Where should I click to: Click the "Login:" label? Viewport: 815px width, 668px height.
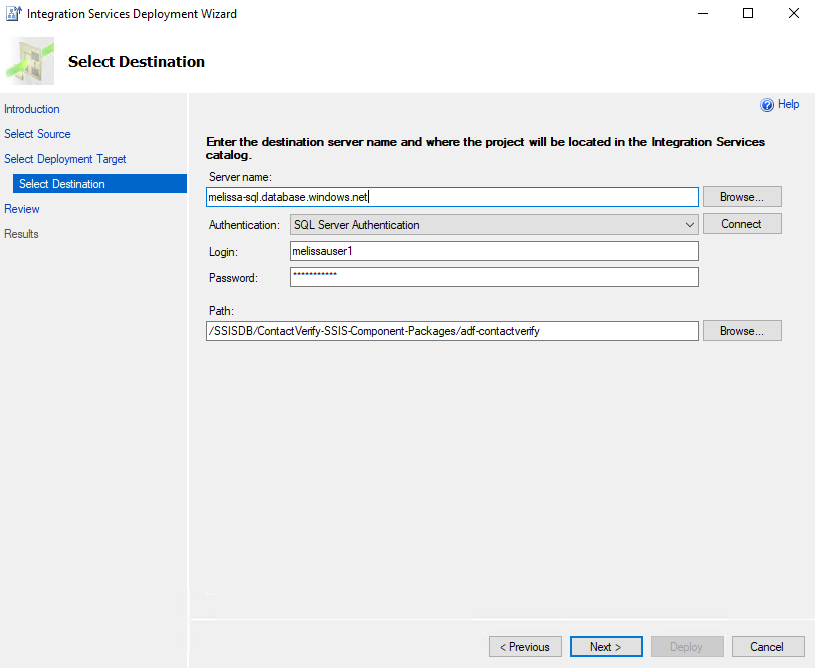224,252
